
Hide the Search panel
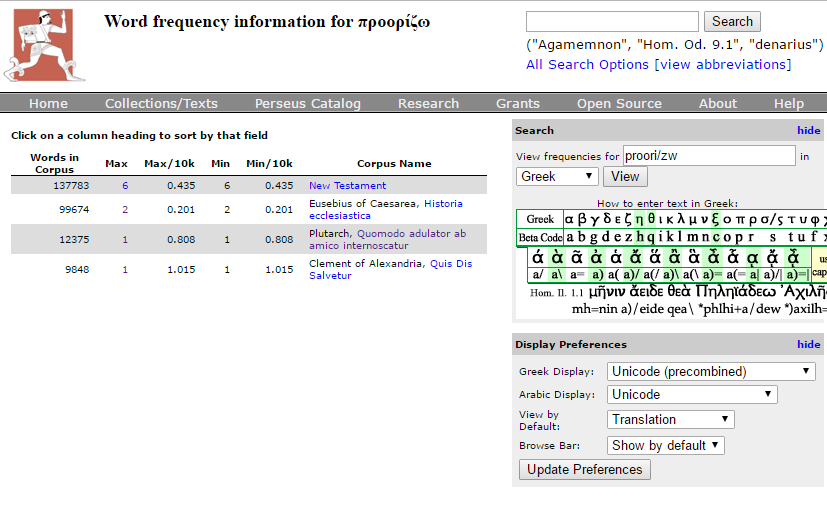coord(808,130)
